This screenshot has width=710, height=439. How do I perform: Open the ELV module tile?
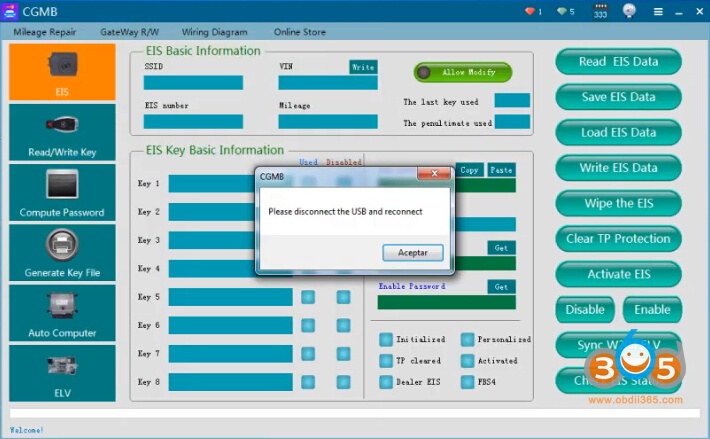(x=62, y=373)
